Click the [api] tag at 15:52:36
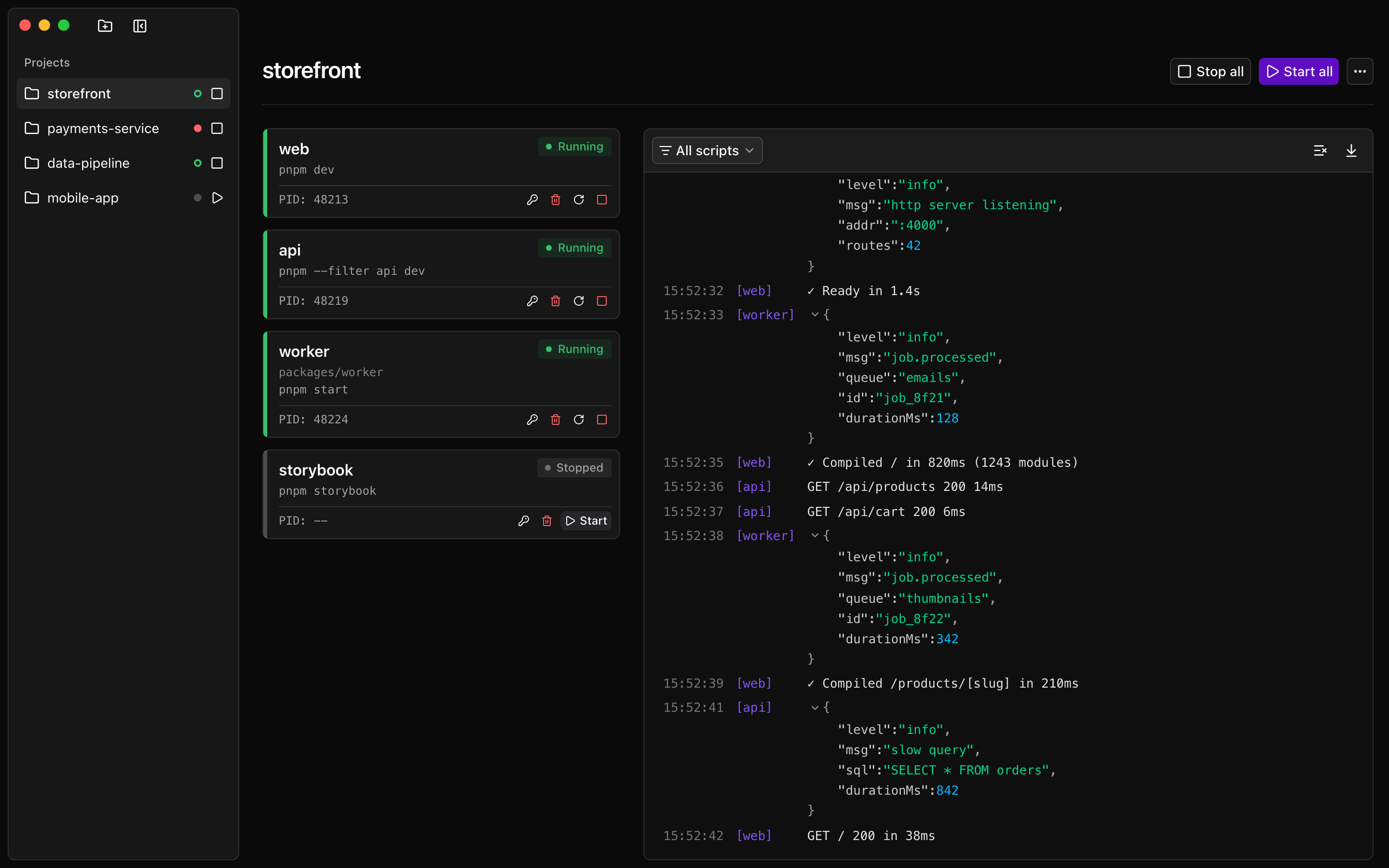 click(754, 487)
